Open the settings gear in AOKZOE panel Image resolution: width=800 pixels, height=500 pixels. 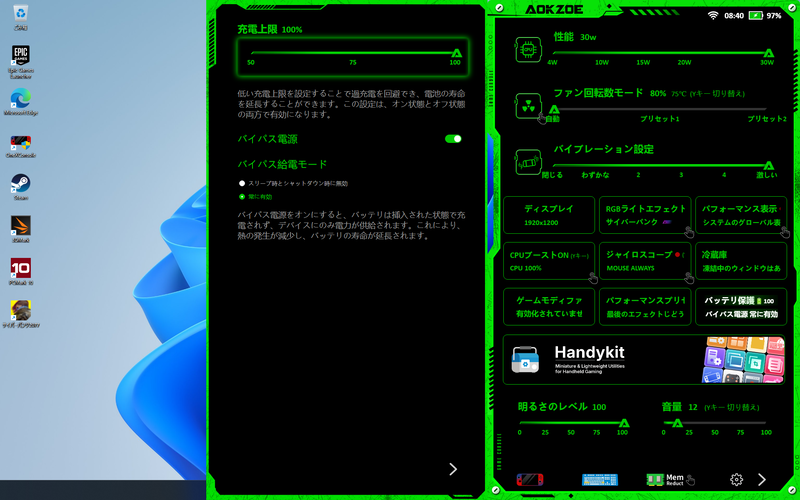tap(736, 479)
